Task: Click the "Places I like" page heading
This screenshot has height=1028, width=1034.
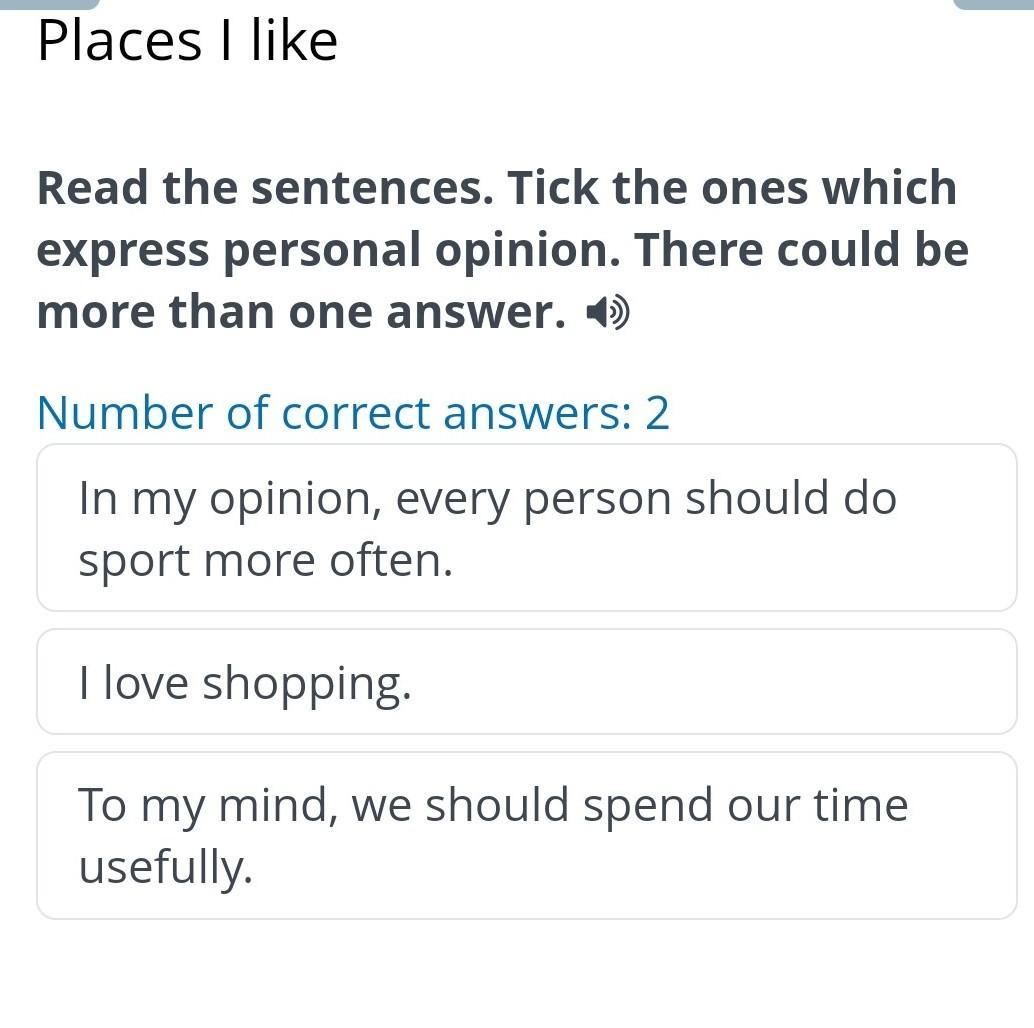Action: click(188, 42)
